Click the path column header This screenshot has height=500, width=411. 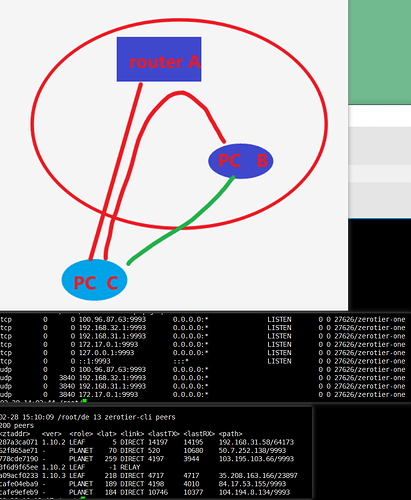(x=230, y=434)
